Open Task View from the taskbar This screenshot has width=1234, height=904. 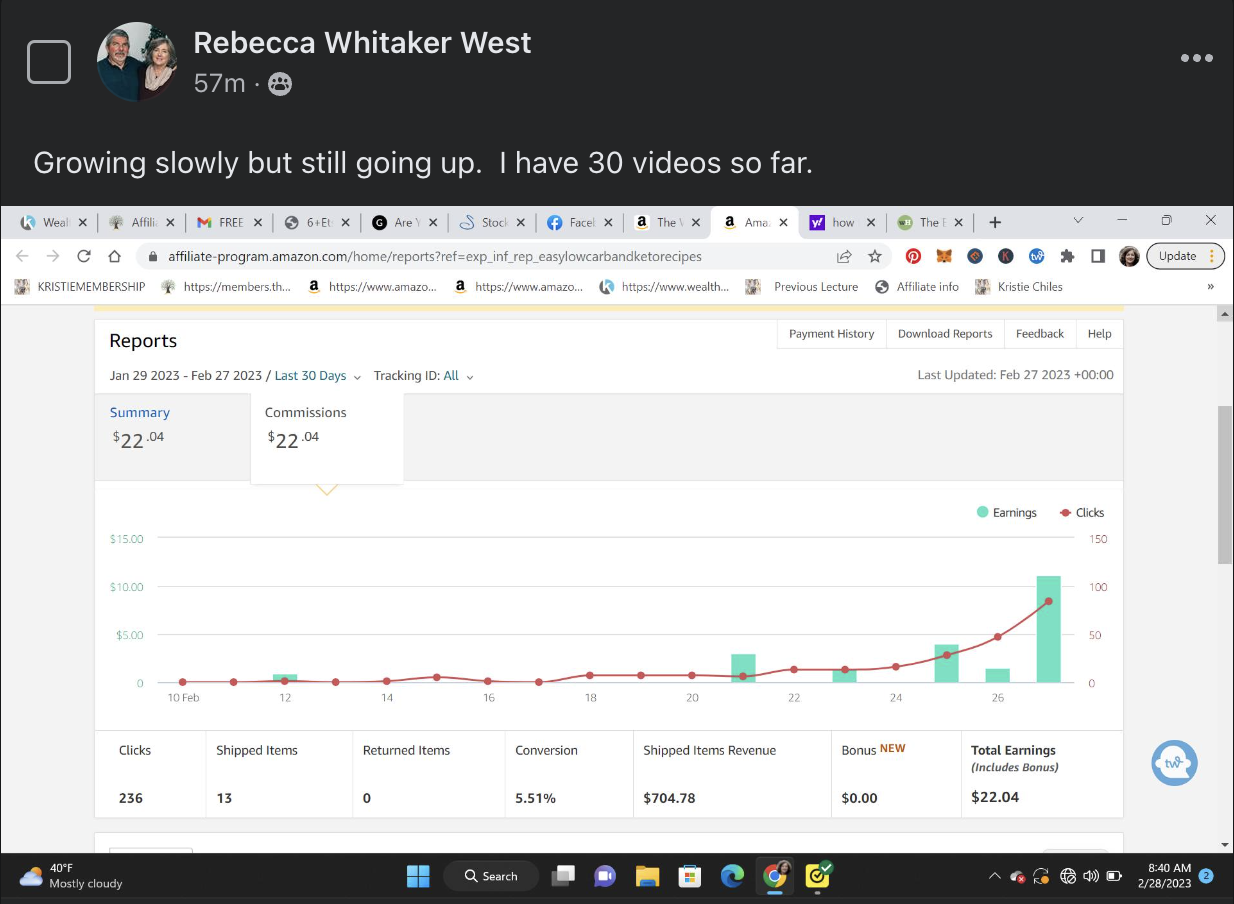tap(564, 876)
